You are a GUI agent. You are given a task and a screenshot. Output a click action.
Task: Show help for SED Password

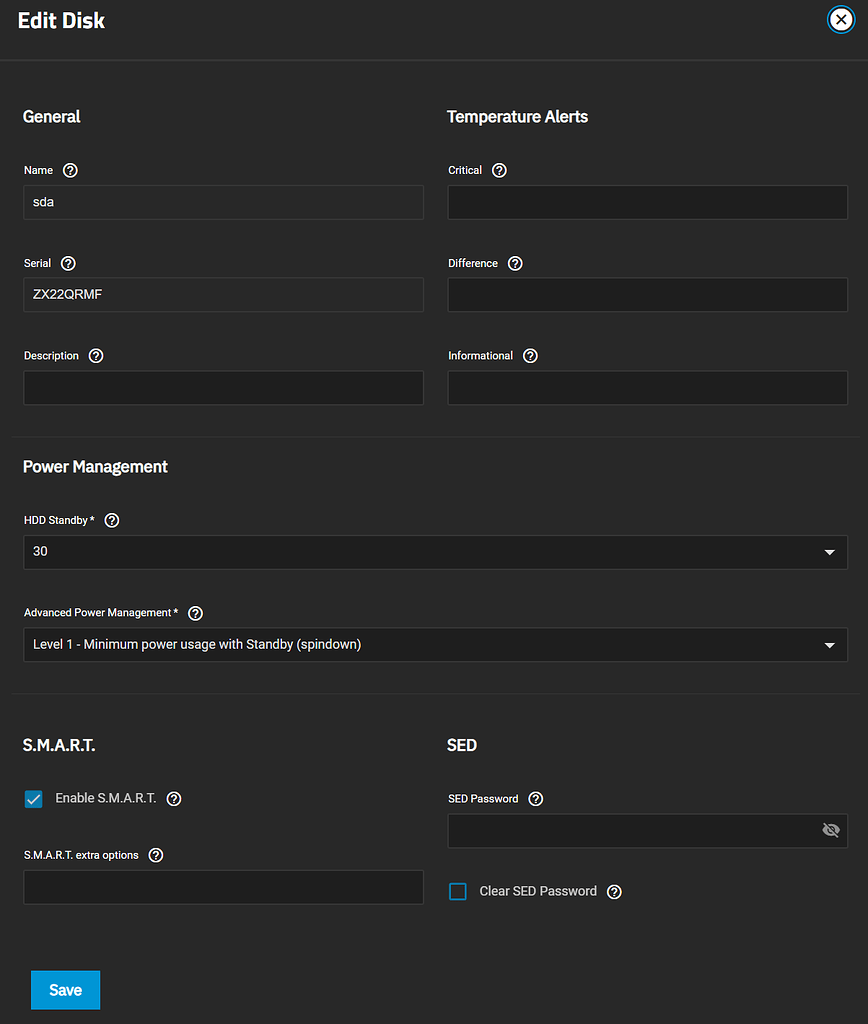coord(536,799)
